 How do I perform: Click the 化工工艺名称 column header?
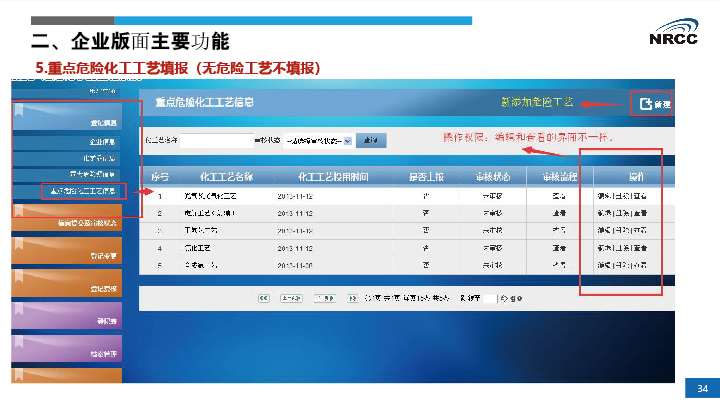(226, 177)
